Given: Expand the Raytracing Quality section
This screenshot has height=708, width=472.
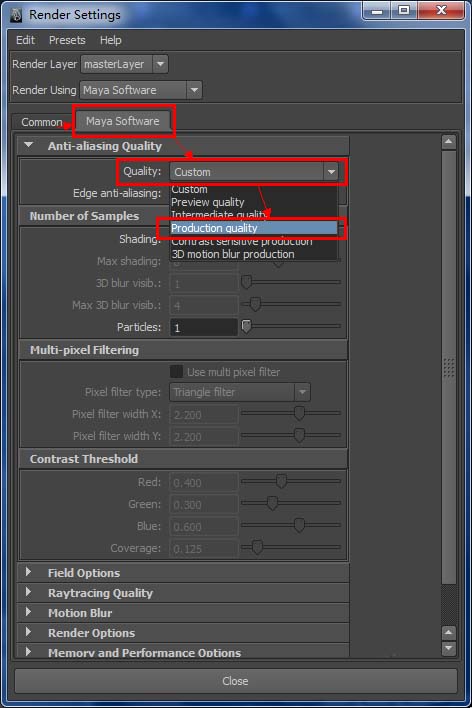Looking at the screenshot, I should click(28, 592).
